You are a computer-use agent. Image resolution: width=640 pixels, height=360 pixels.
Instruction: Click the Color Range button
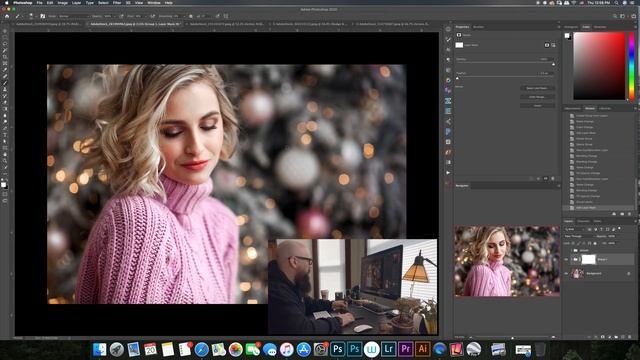coord(537,97)
